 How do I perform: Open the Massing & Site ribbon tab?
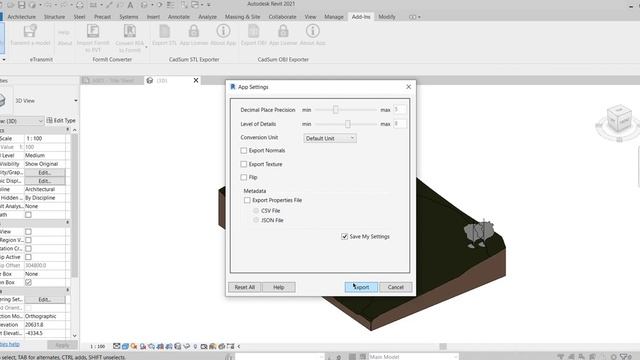[242, 17]
